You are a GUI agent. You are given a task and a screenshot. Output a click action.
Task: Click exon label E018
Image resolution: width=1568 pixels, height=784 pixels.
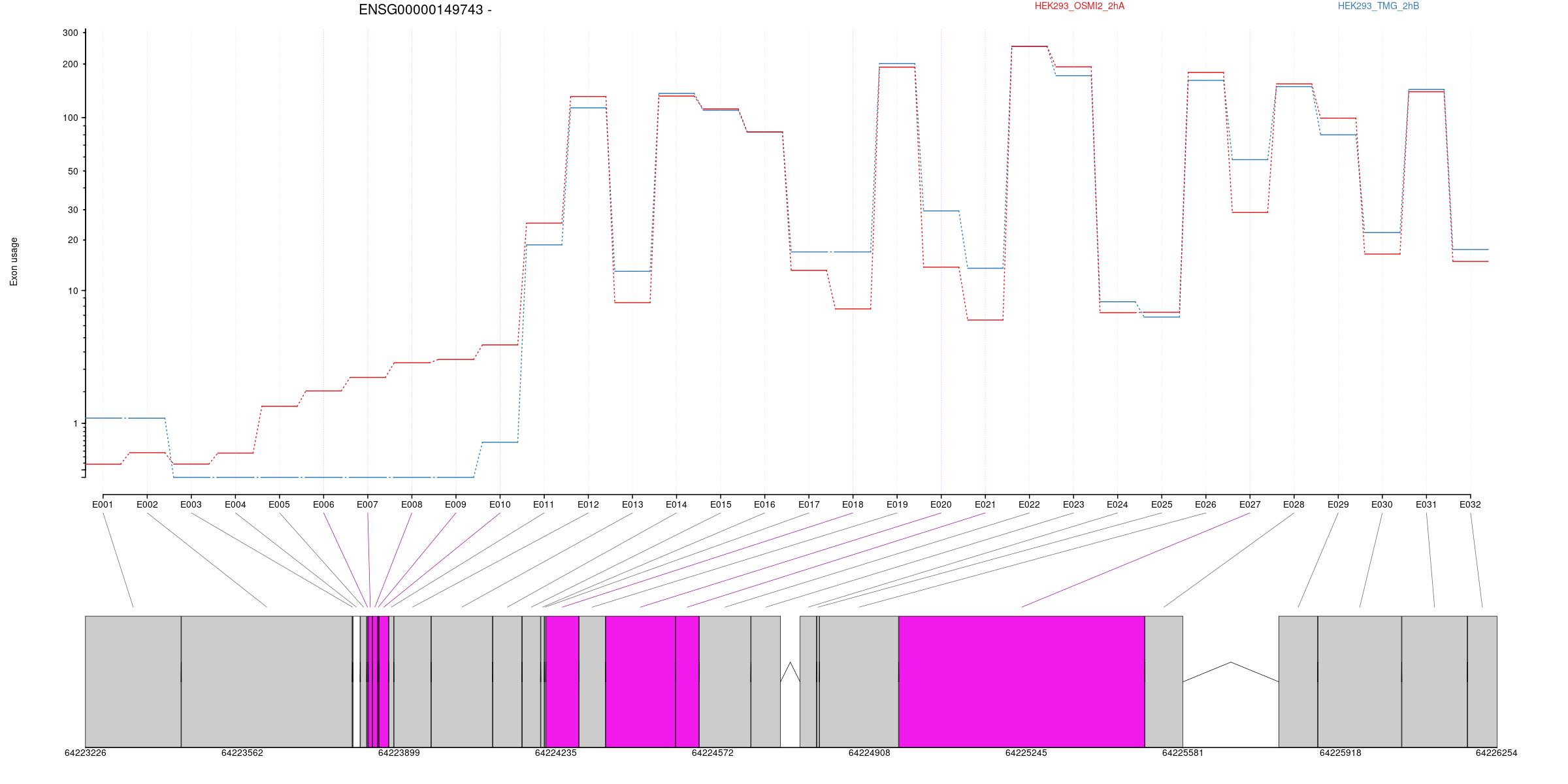[853, 504]
